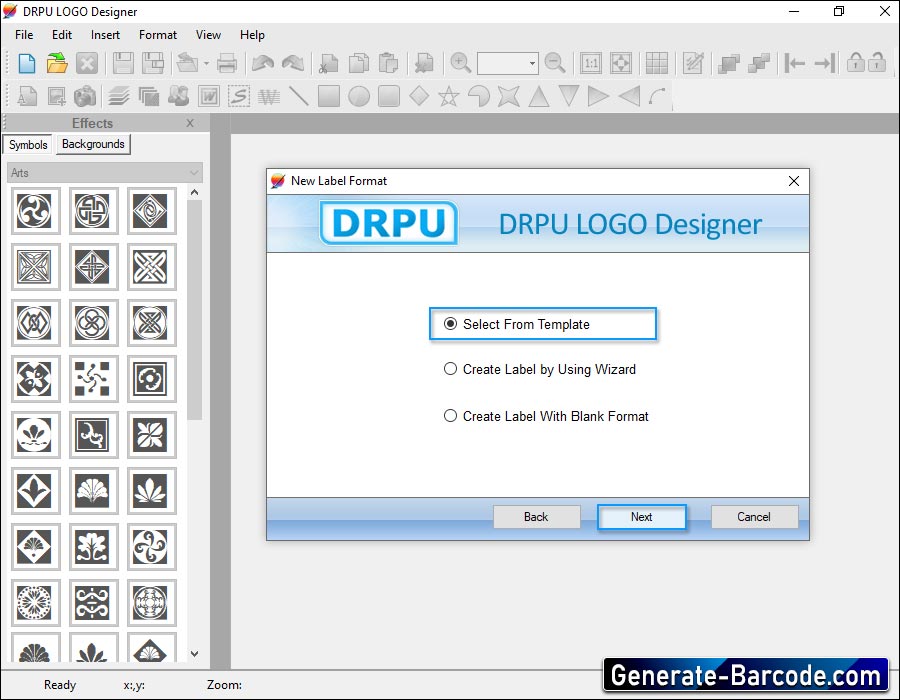Screen dimensions: 900x700
Task: Click the 1:1 actual size icon
Action: tap(591, 63)
